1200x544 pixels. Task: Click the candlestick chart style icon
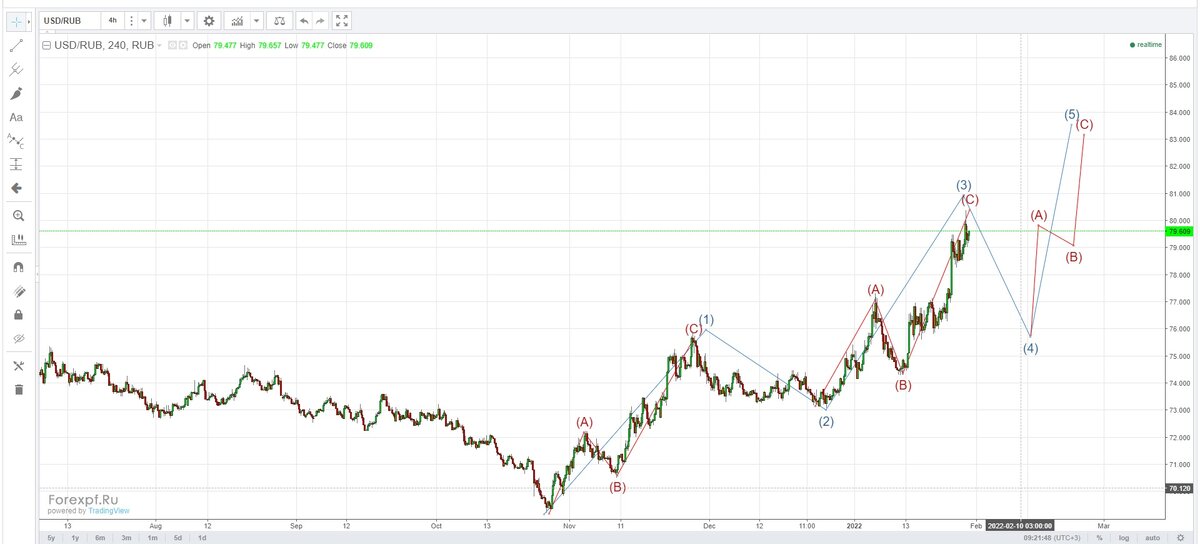click(167, 20)
